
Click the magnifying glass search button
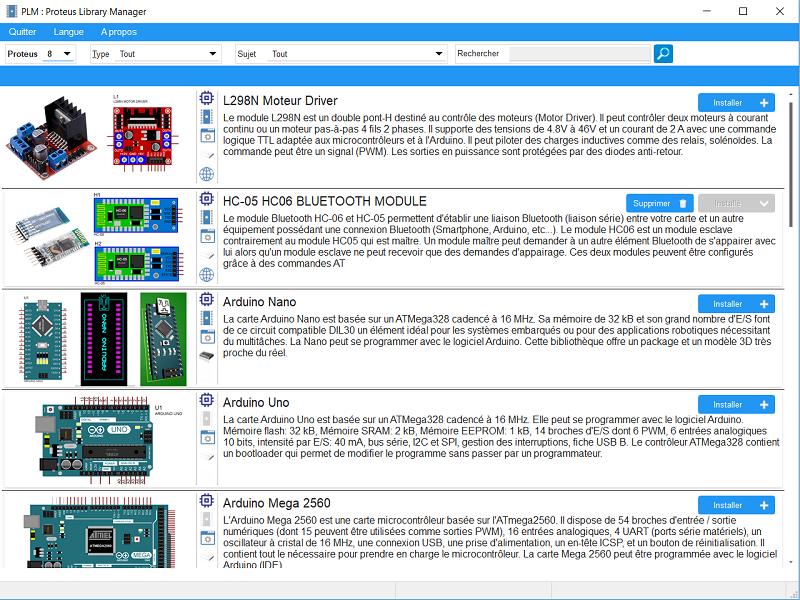[663, 54]
